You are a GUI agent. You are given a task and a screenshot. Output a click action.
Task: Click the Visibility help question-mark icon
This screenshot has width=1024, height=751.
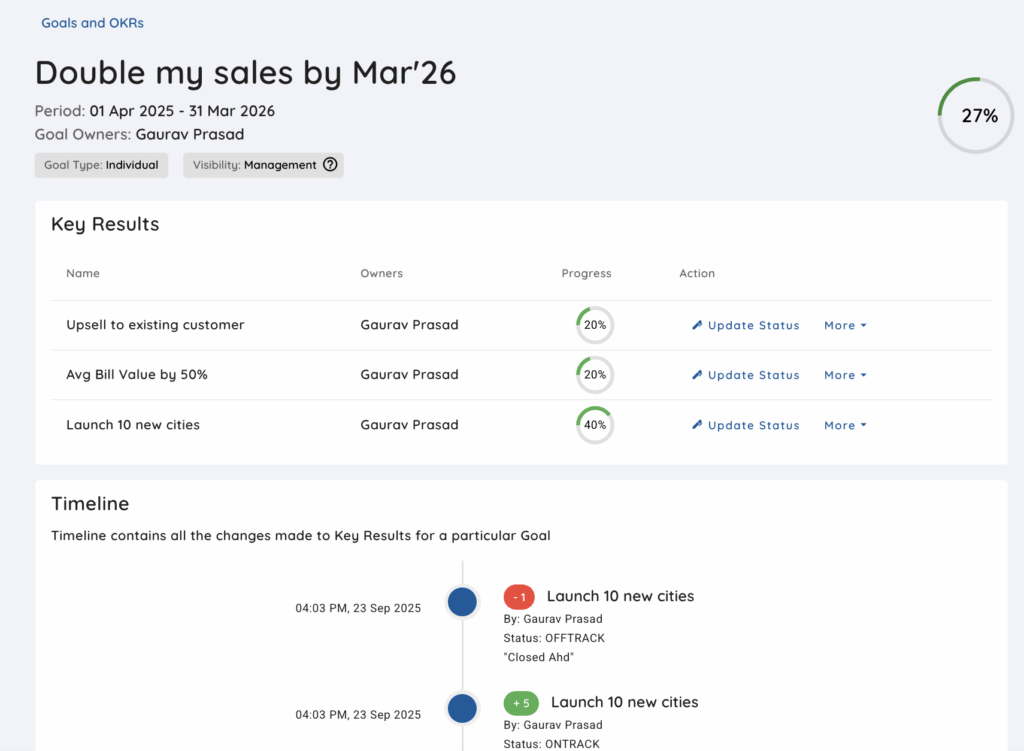tap(330, 165)
